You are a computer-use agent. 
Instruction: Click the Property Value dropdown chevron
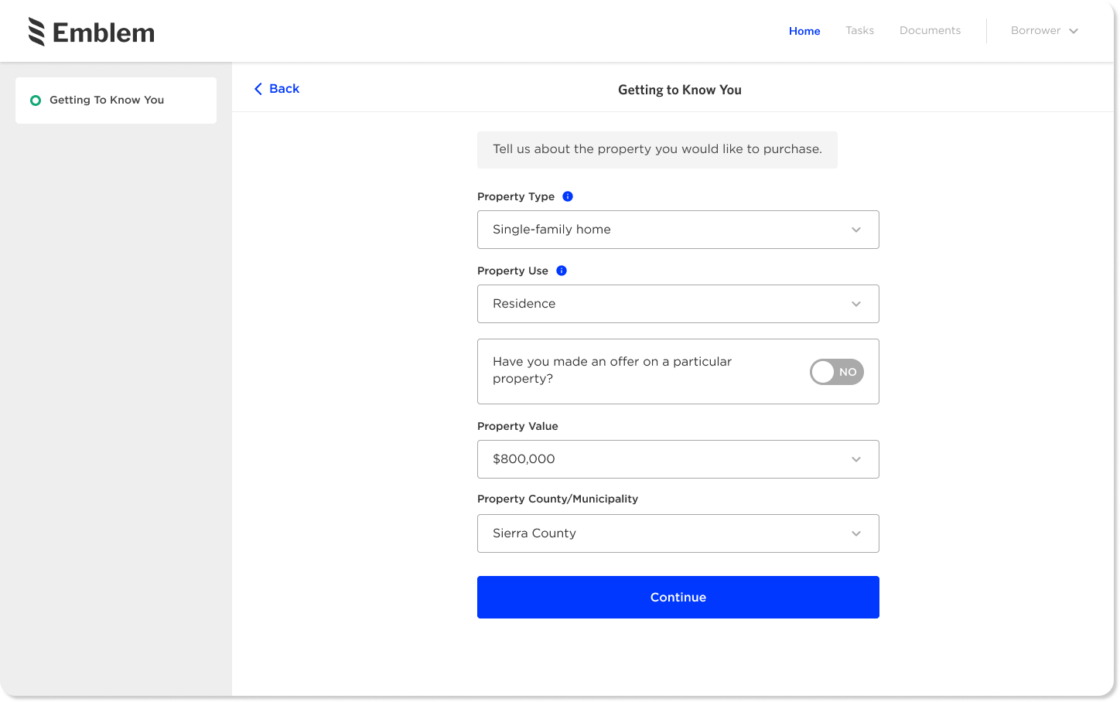click(x=856, y=459)
